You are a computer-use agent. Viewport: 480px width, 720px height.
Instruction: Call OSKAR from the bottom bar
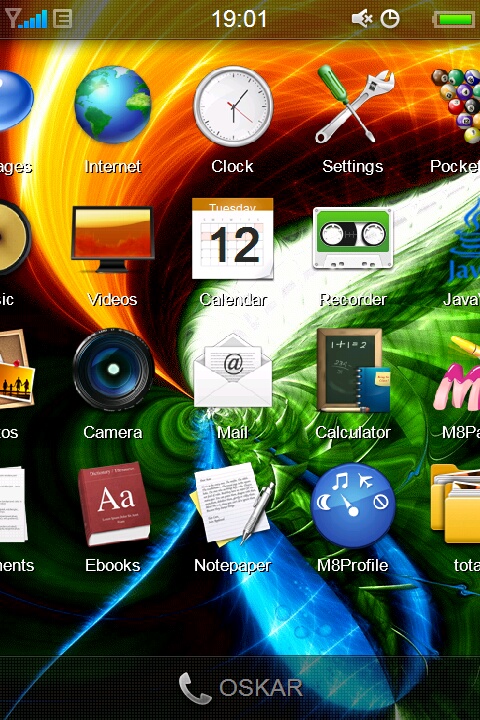pos(240,687)
